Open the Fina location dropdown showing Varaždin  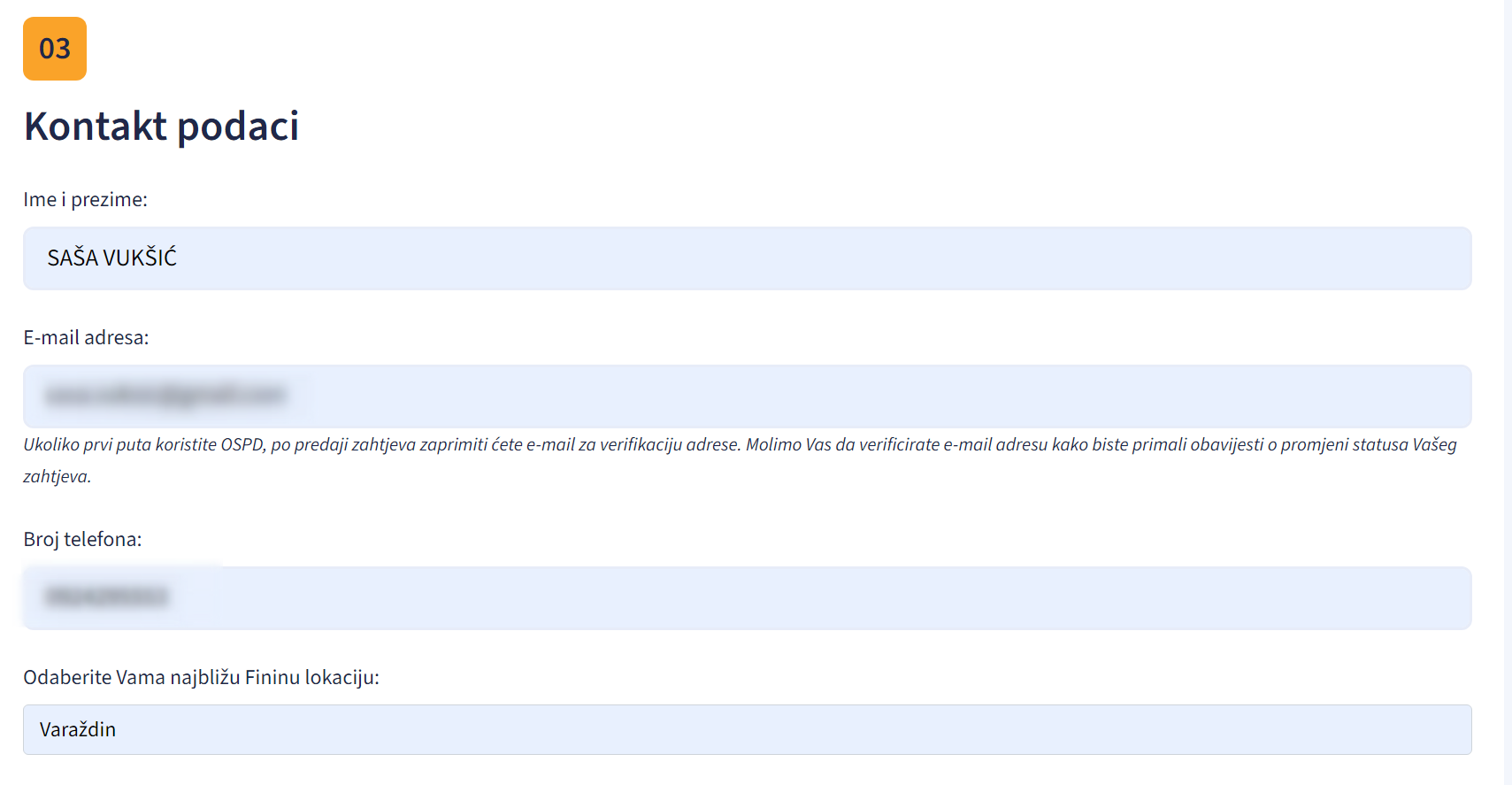click(747, 730)
